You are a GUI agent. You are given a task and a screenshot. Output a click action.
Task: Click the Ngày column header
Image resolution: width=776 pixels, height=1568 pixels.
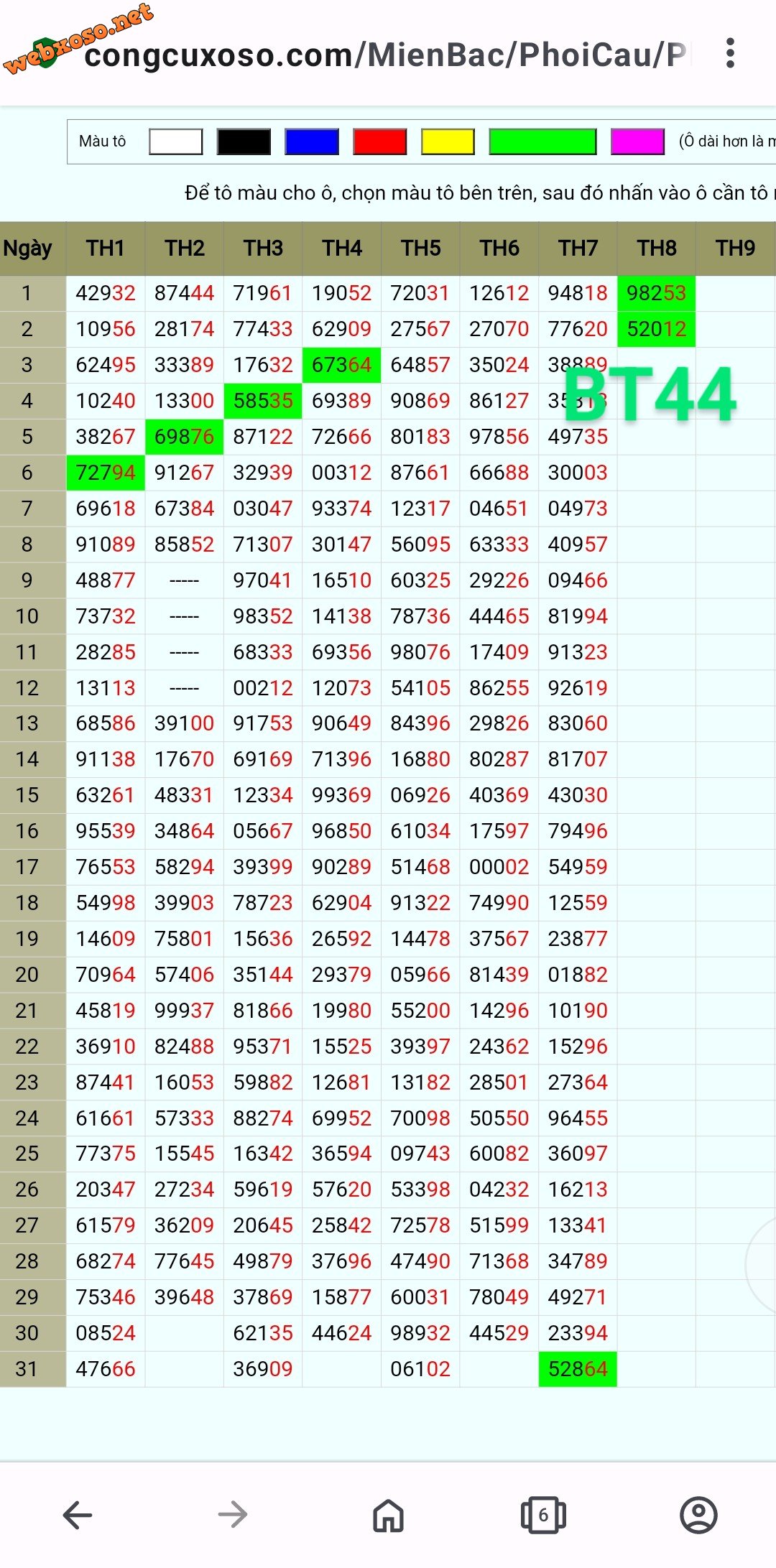[29, 249]
